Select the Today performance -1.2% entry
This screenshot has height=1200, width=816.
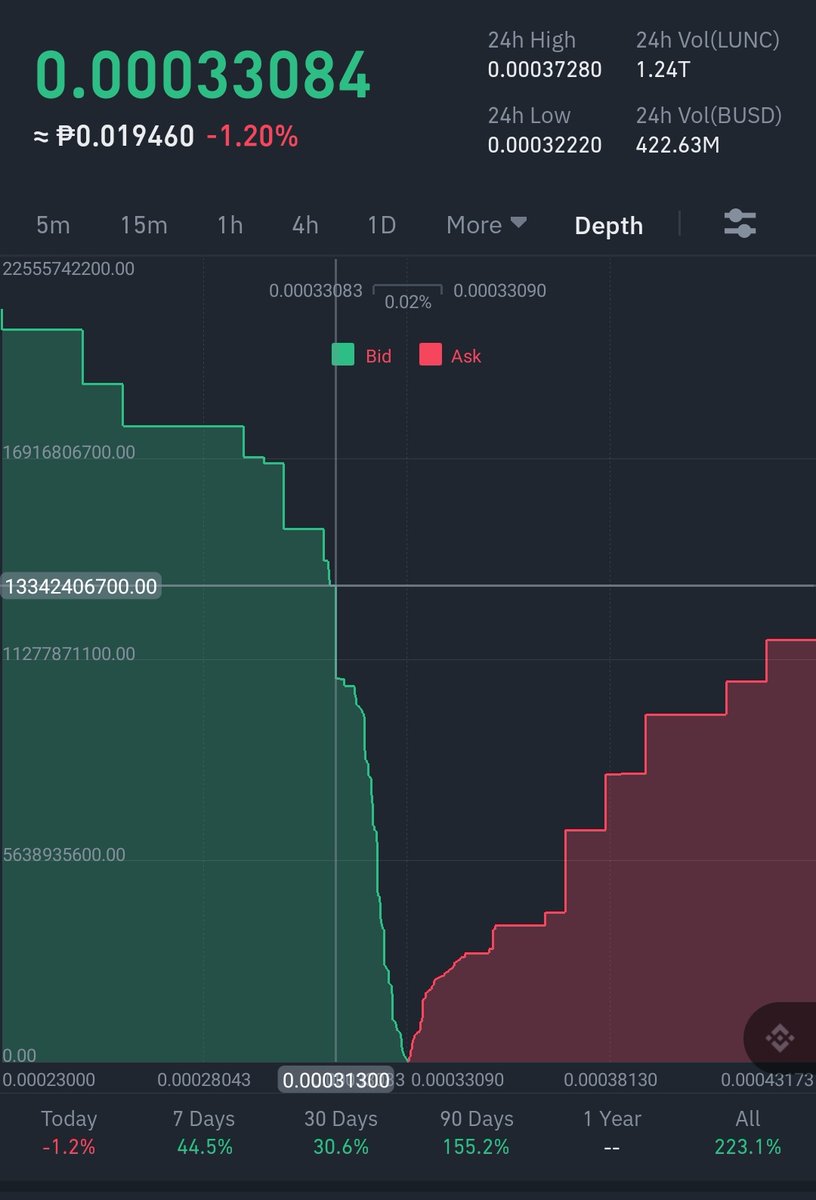69,1132
